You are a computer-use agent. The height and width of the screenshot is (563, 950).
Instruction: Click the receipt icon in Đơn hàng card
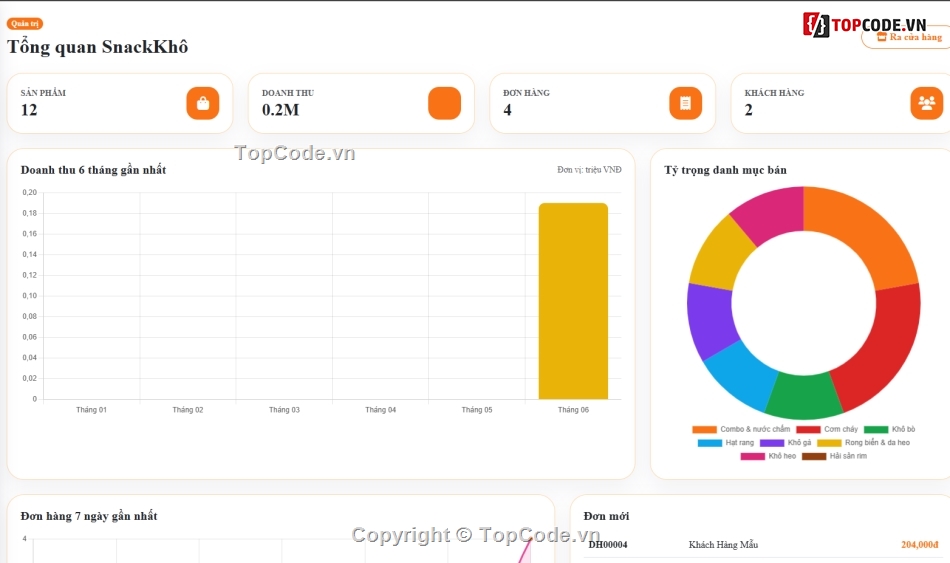[685, 103]
